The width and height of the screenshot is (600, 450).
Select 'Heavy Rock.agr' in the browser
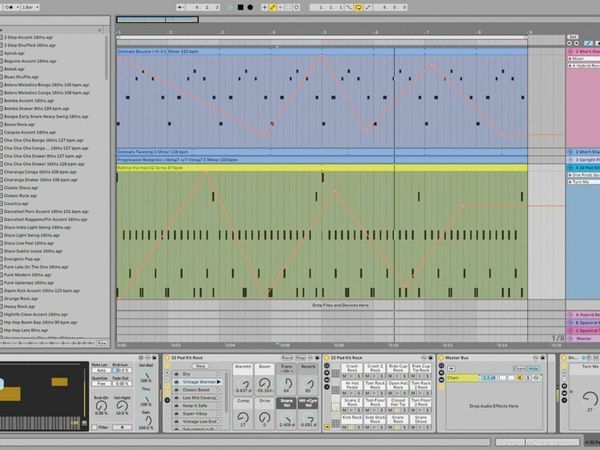(20, 307)
